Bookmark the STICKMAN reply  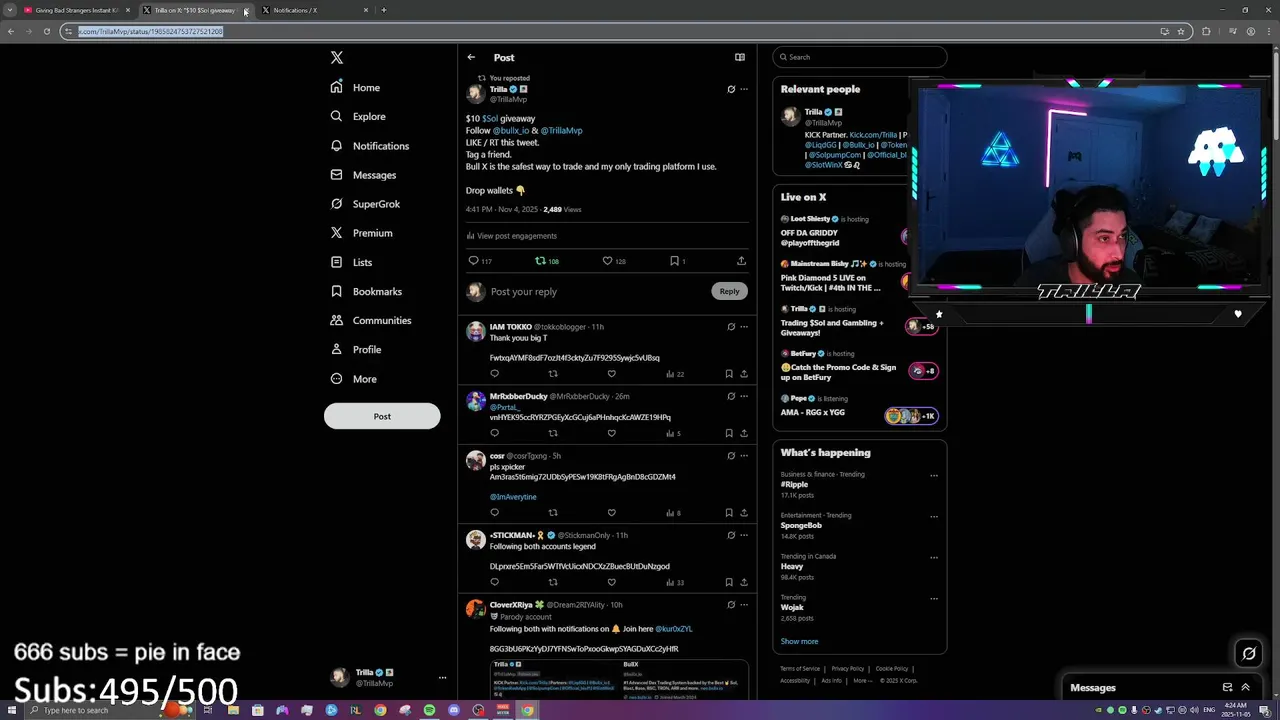(x=729, y=582)
